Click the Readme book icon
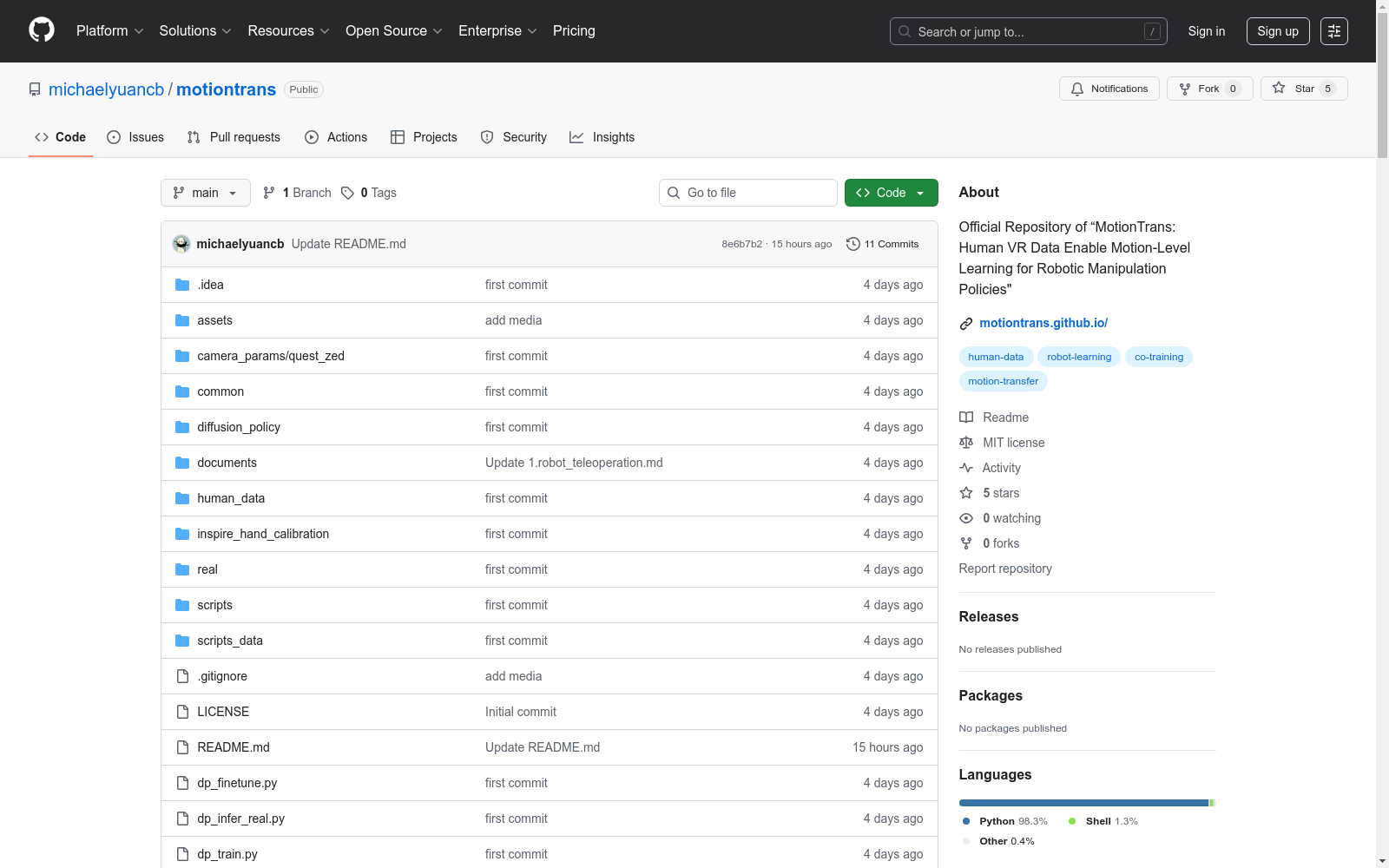The width and height of the screenshot is (1389, 868). pos(966,418)
